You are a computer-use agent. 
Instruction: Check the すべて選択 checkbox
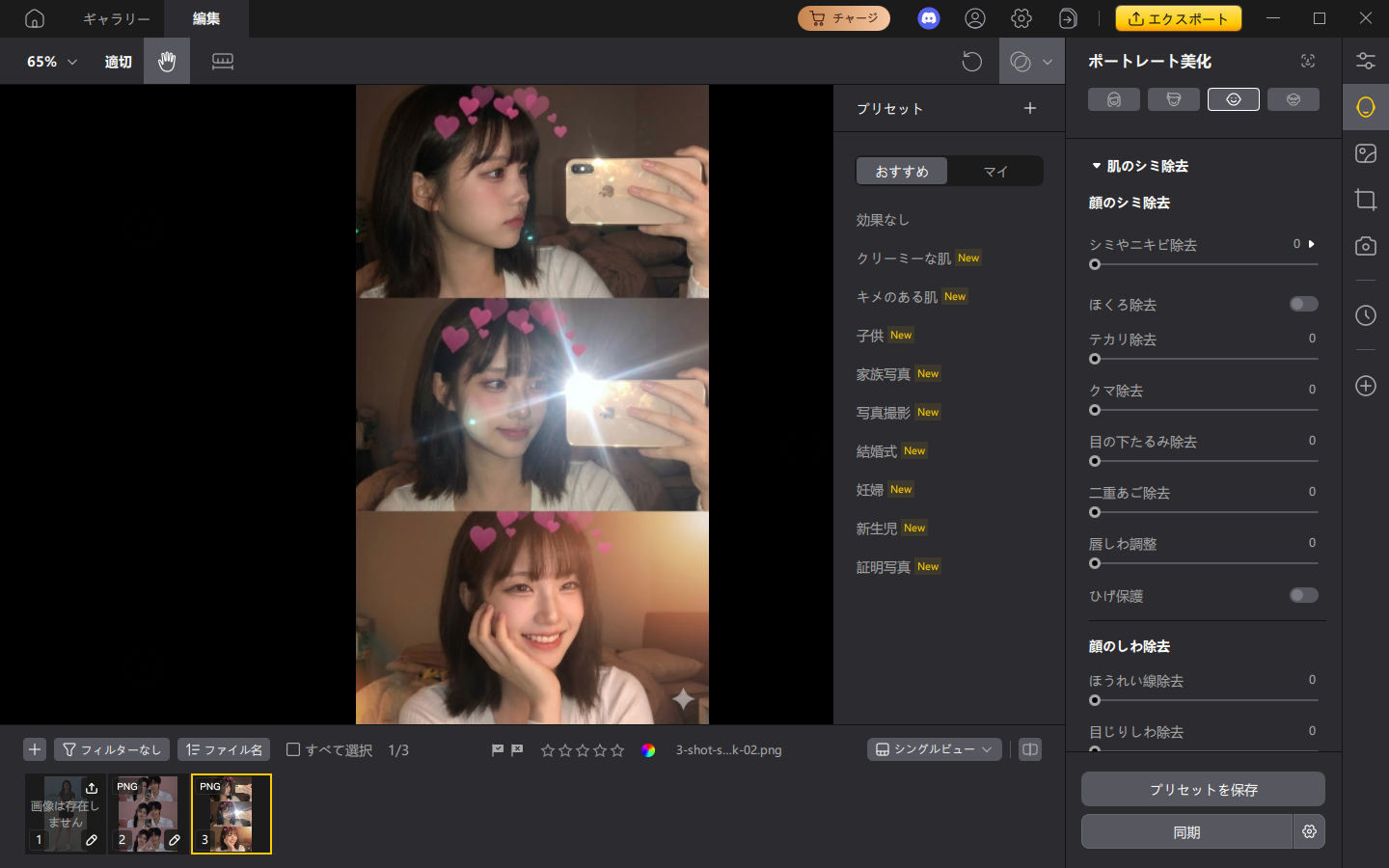tap(292, 749)
